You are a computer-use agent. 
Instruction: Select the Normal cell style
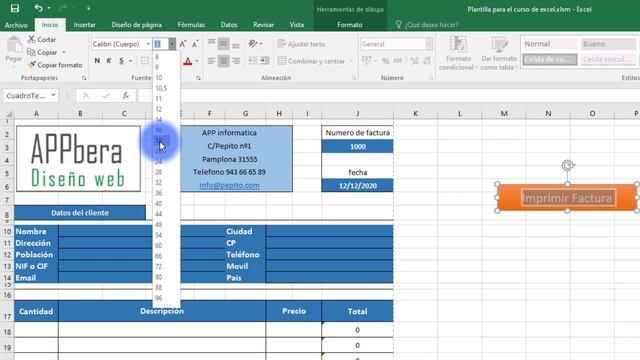pos(550,44)
